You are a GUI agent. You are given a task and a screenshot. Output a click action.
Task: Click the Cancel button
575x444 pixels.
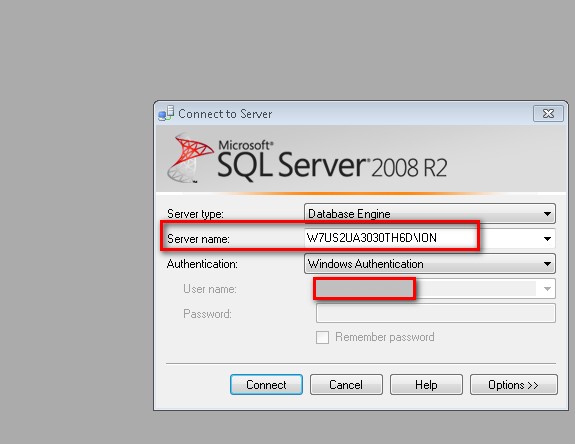[x=346, y=385]
